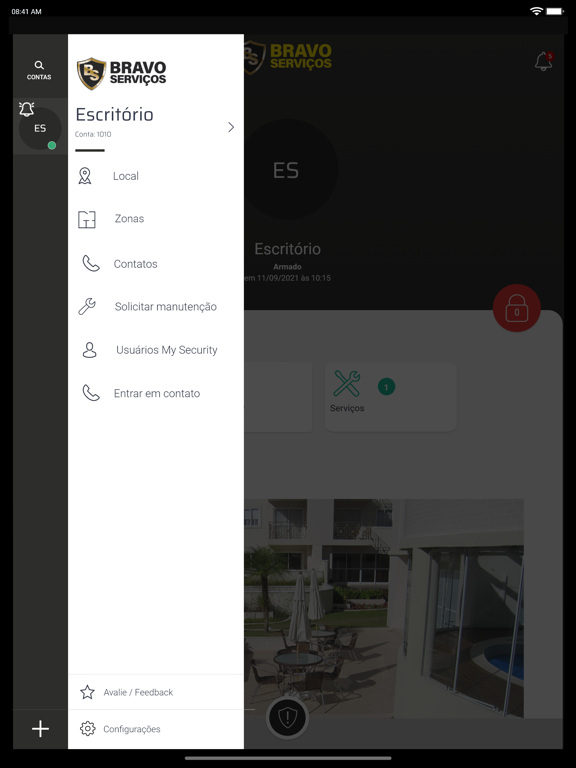This screenshot has width=576, height=768.
Task: Tap the user icon for My Security
Action: point(90,350)
